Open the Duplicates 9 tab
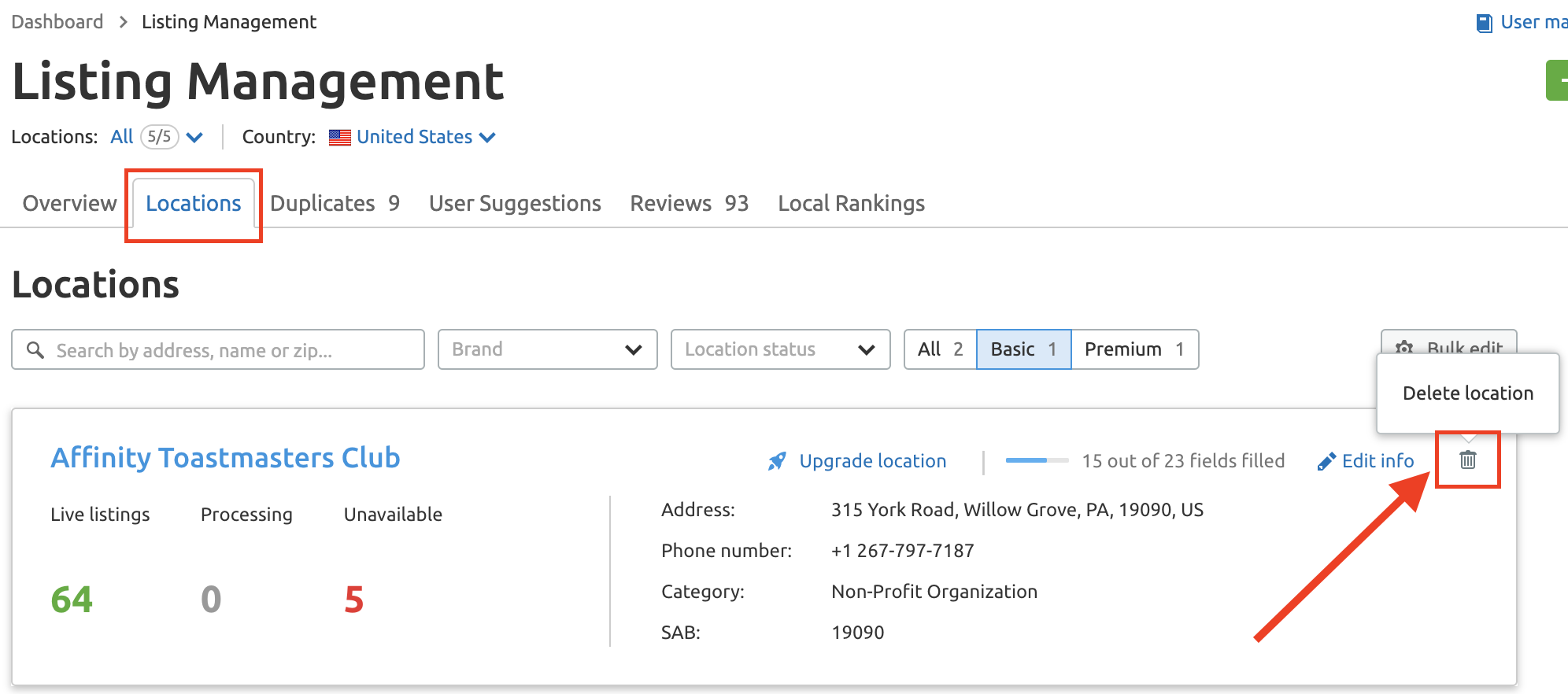 click(335, 203)
